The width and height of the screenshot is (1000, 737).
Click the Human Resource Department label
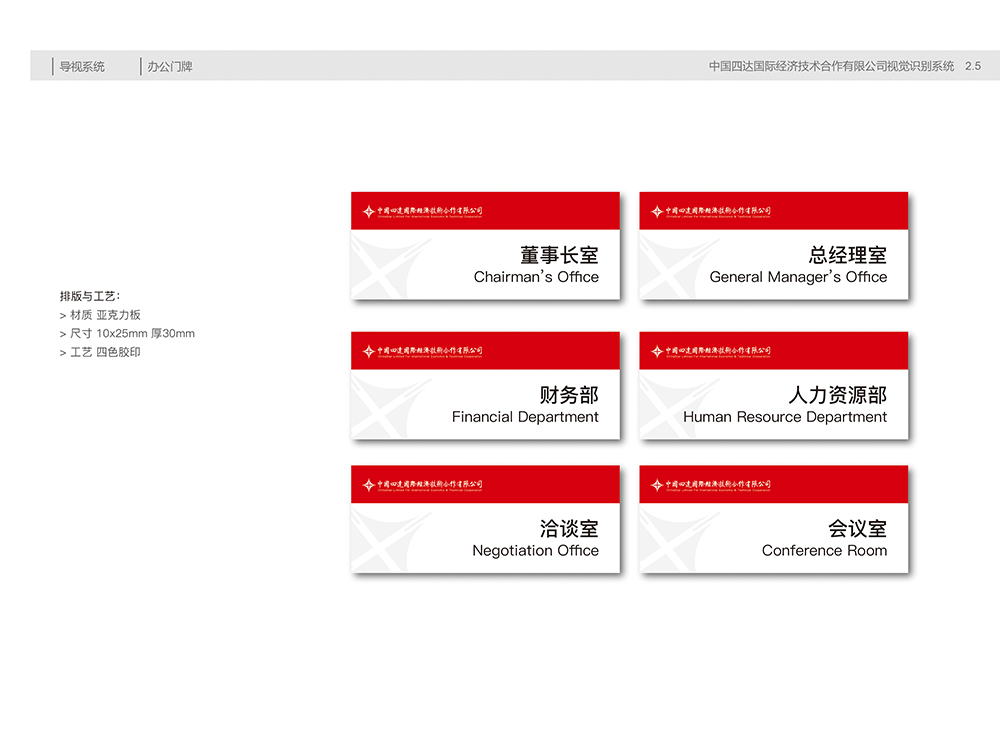pyautogui.click(x=785, y=417)
